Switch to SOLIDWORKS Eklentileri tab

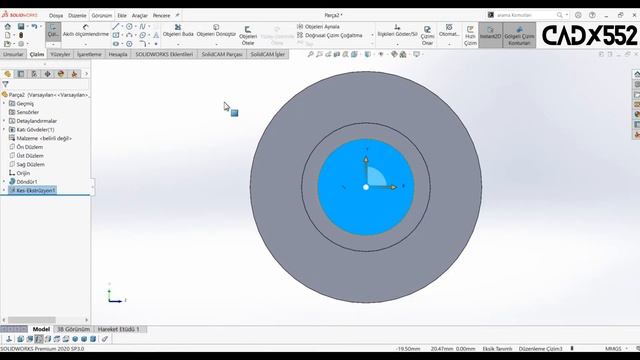[x=164, y=54]
